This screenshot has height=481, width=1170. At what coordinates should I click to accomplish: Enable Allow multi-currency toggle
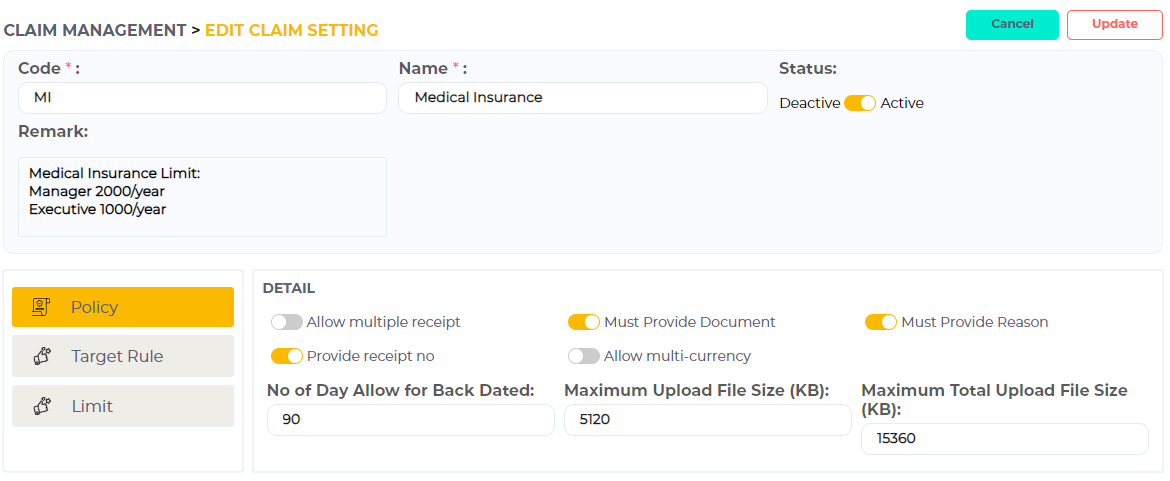pyautogui.click(x=584, y=356)
